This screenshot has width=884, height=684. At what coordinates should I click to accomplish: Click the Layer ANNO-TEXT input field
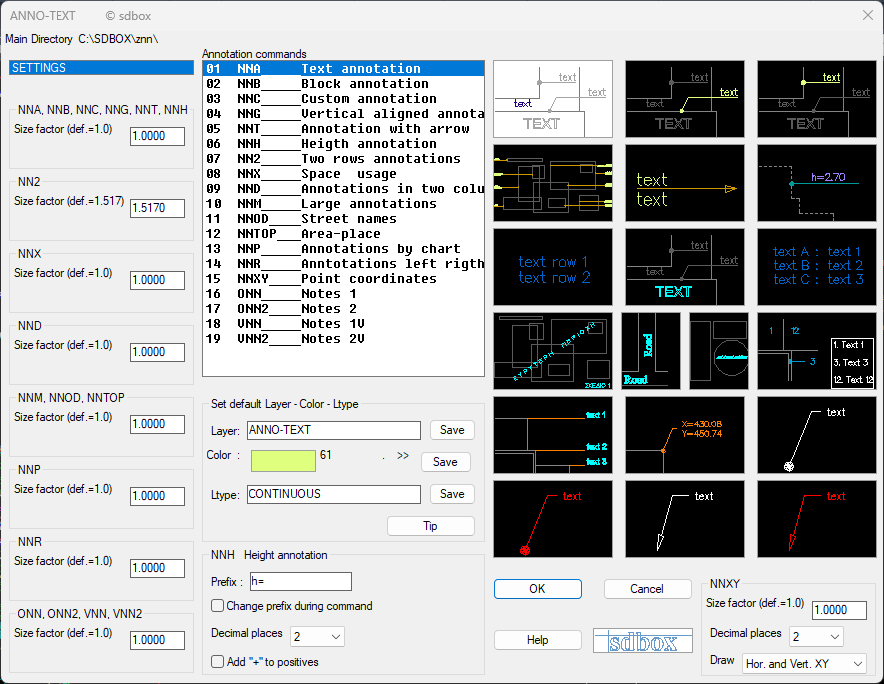[334, 430]
